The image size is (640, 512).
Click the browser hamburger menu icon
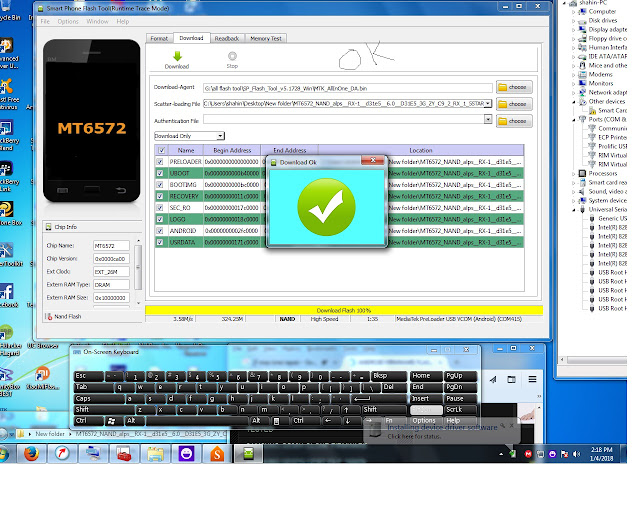[x=532, y=379]
